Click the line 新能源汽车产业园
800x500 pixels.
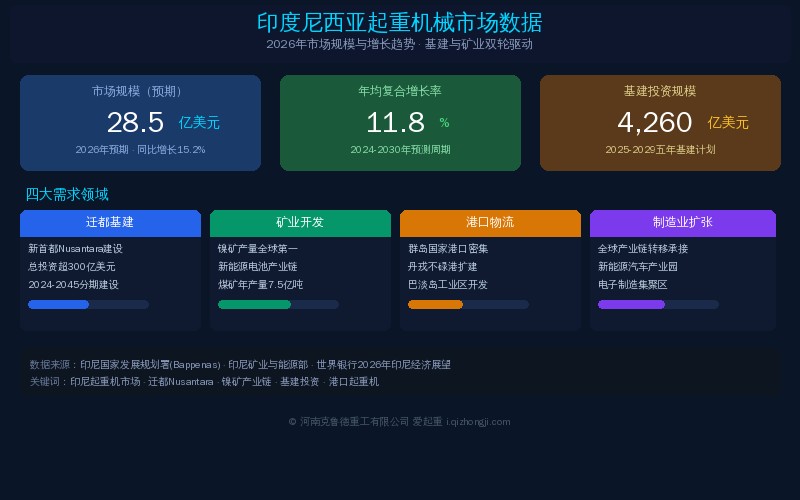tap(638, 267)
